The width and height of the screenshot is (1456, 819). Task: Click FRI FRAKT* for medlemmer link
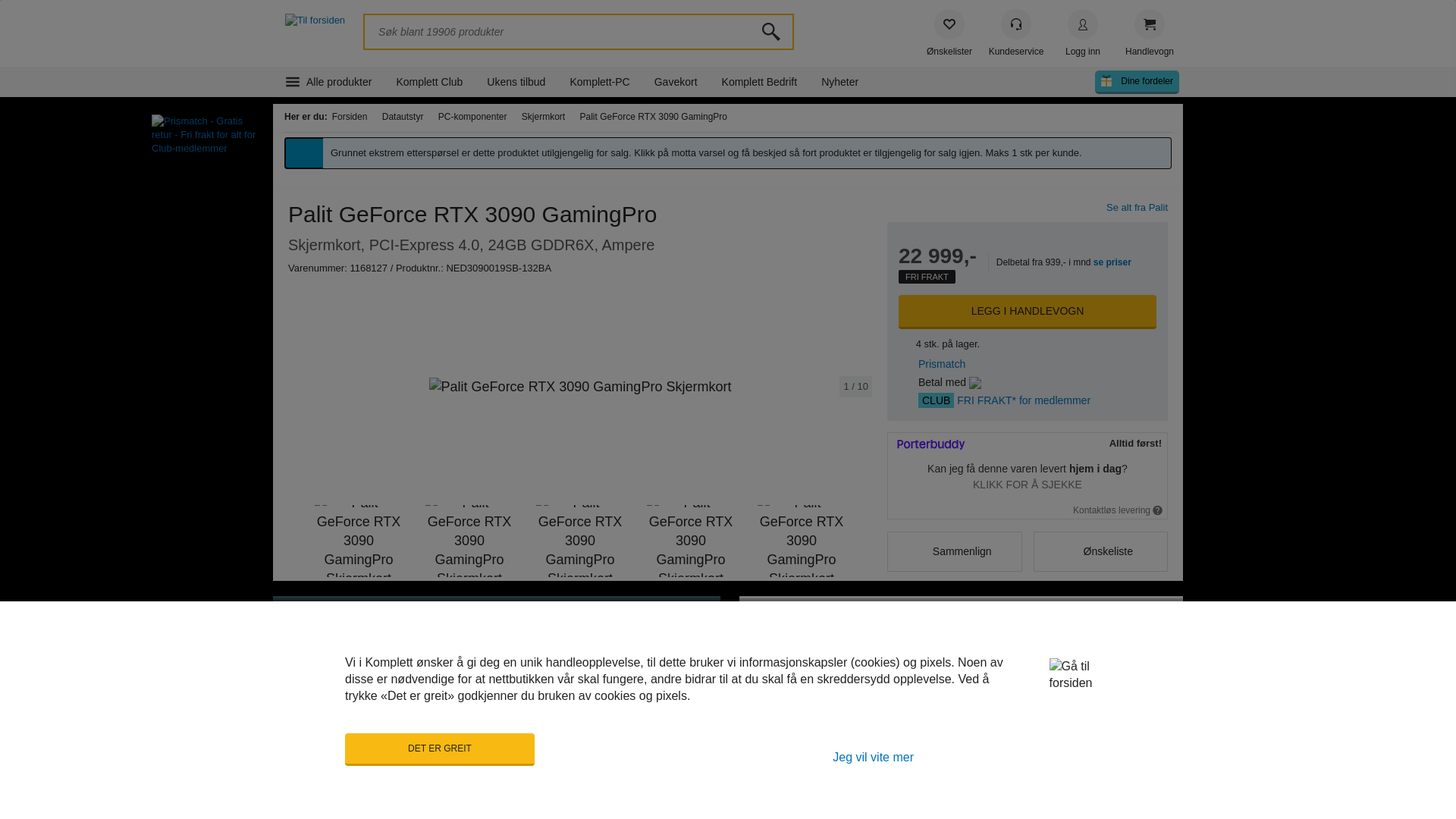point(1023,400)
